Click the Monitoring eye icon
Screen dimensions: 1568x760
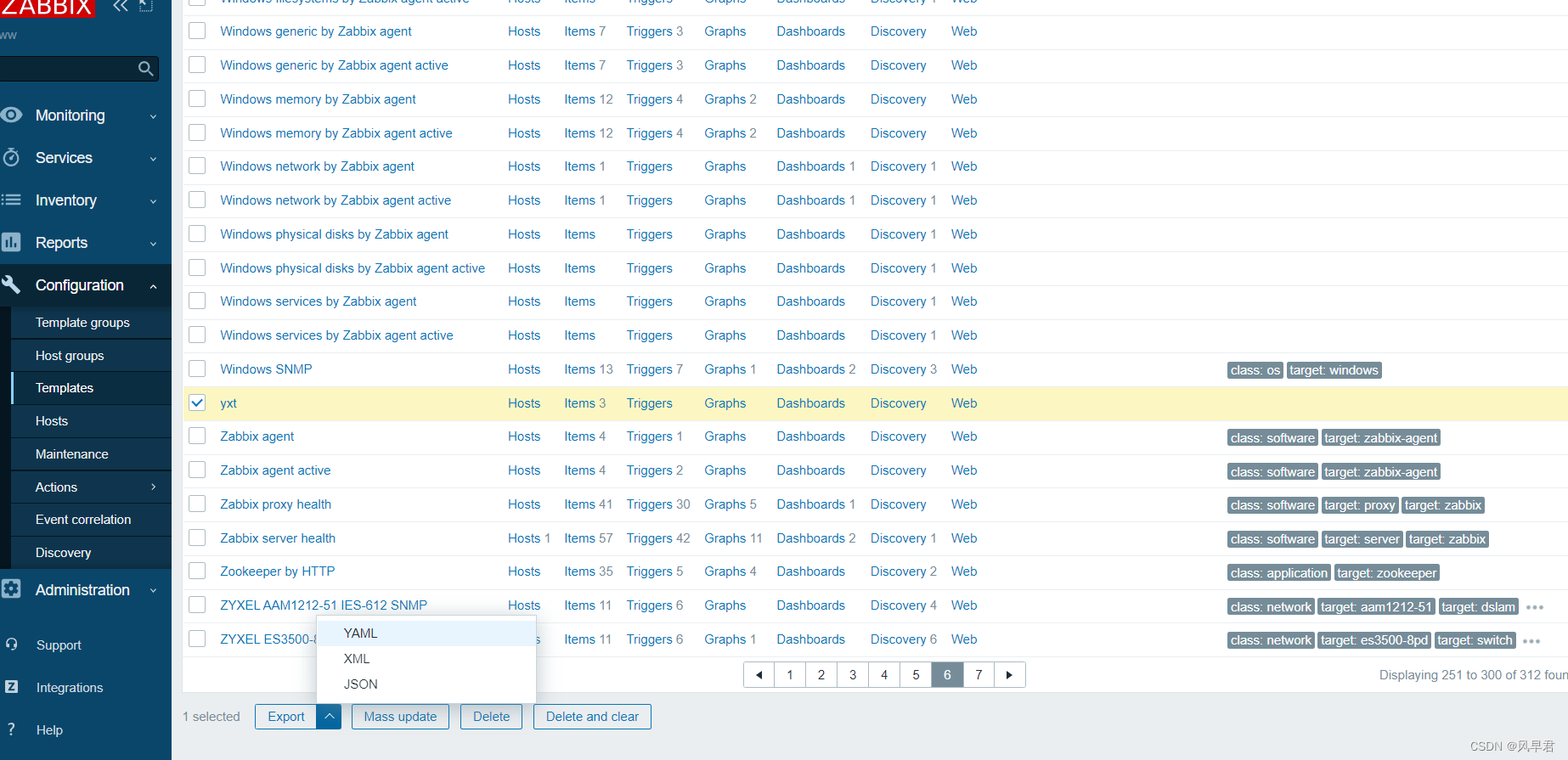[x=11, y=115]
